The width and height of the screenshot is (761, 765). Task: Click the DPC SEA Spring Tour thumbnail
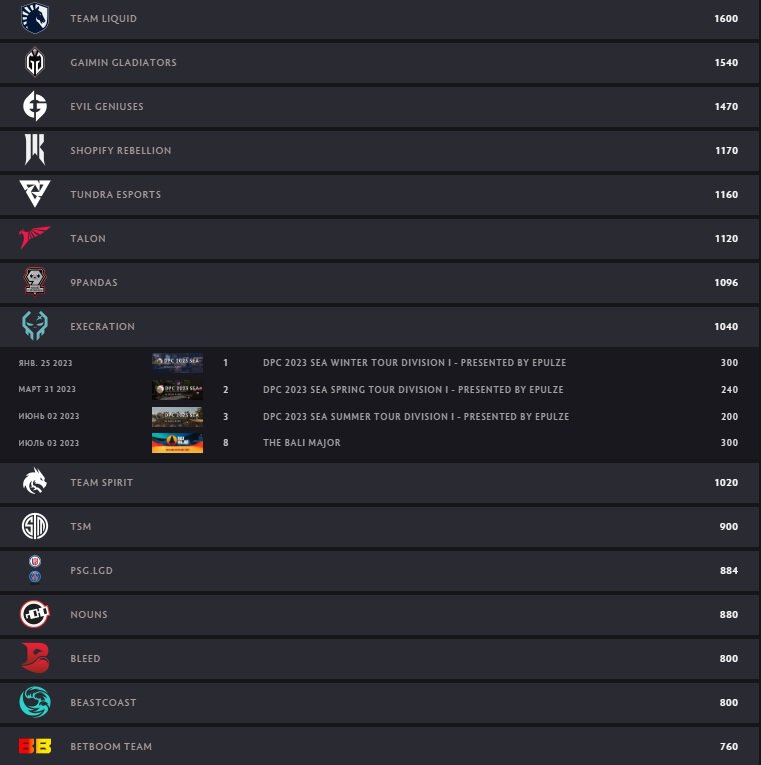click(177, 390)
